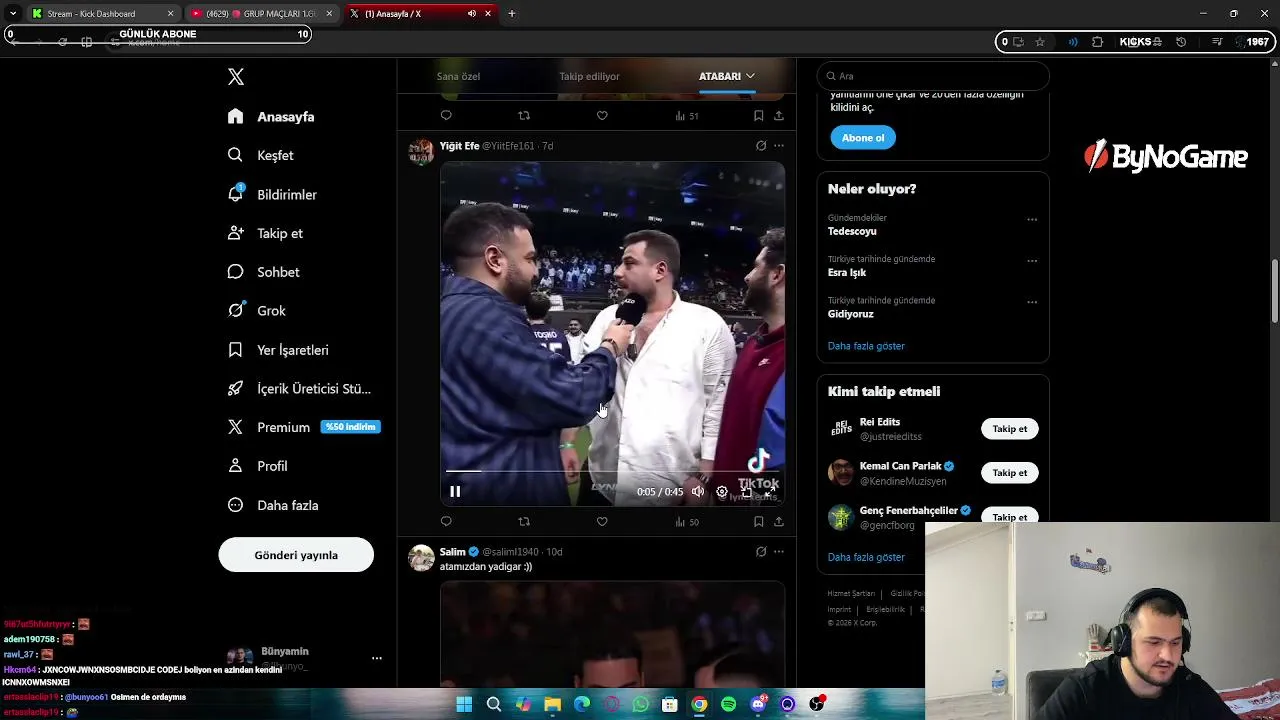
Task: Open Spotify from the taskbar
Action: click(729, 705)
